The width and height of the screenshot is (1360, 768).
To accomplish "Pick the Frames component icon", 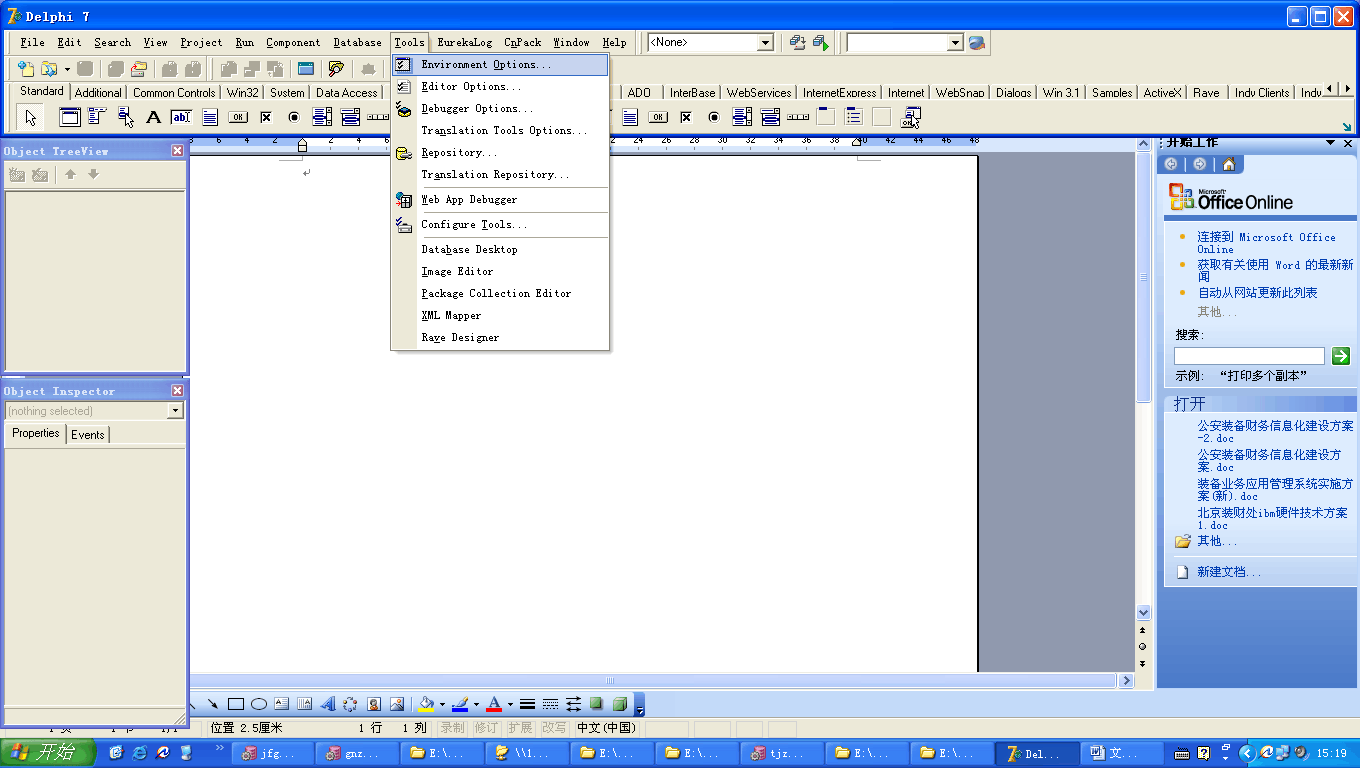I will (70, 117).
